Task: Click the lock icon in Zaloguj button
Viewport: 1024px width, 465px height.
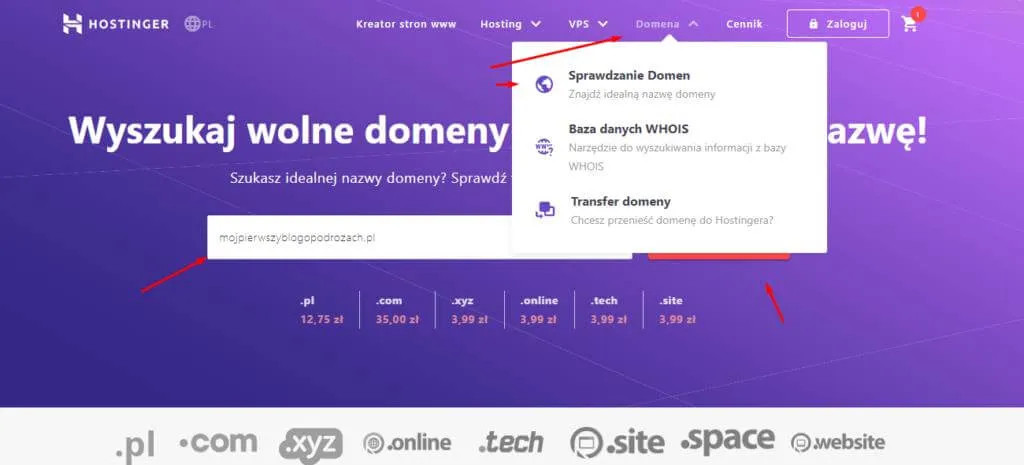Action: (x=813, y=24)
